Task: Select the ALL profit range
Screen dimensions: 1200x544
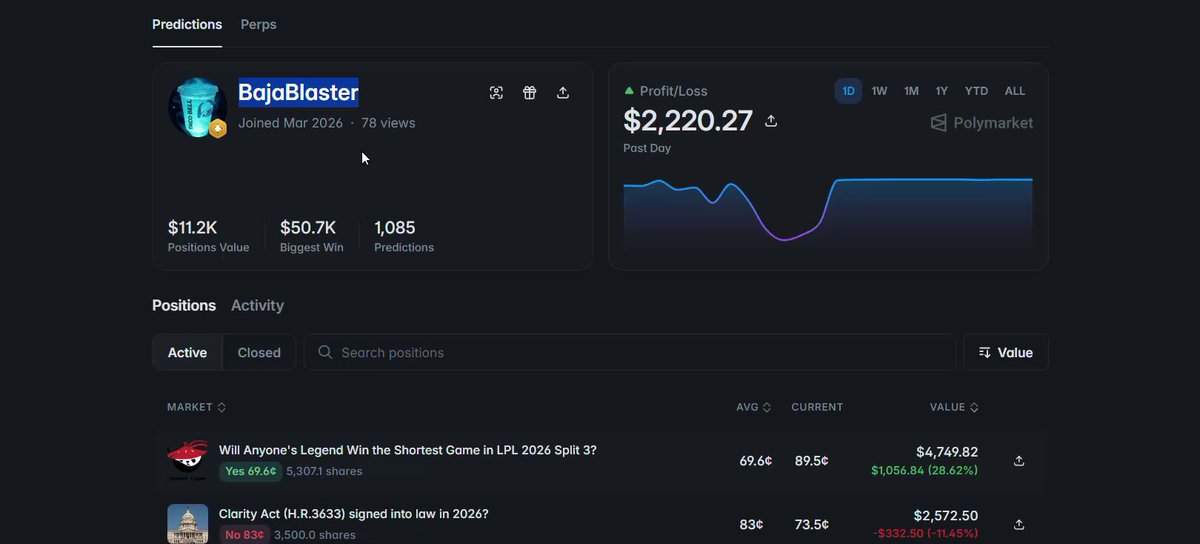Action: (x=1015, y=91)
